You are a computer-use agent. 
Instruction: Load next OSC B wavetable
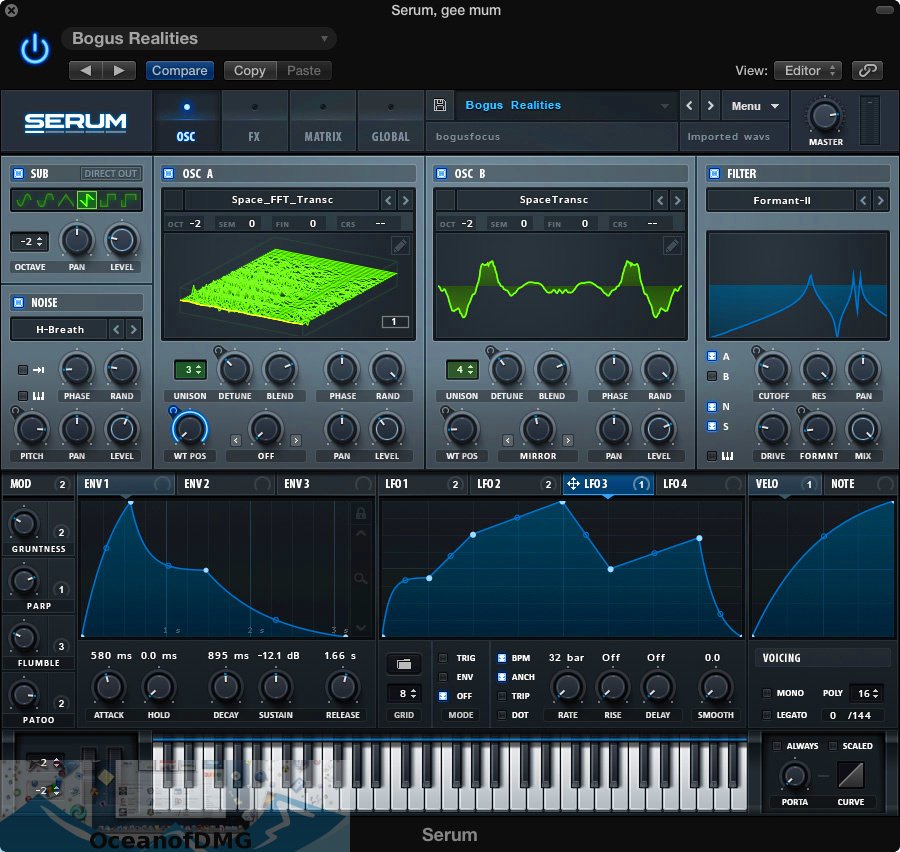pos(677,200)
